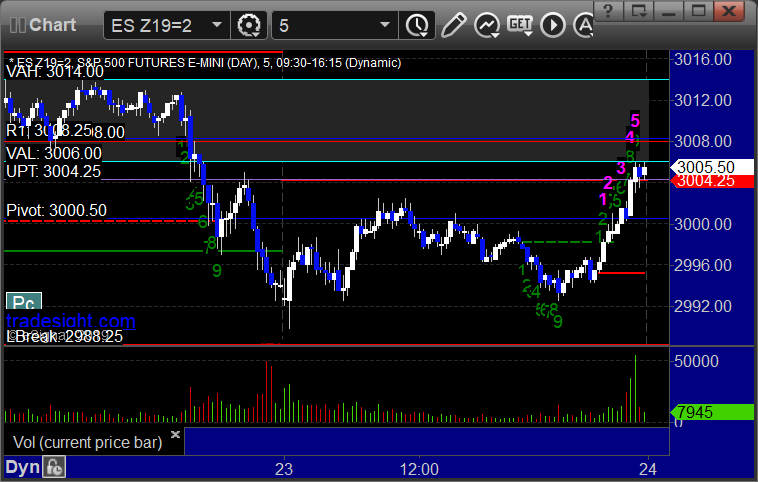The image size is (758, 482).
Task: Open the interval dropdown showing 5
Action: click(335, 25)
